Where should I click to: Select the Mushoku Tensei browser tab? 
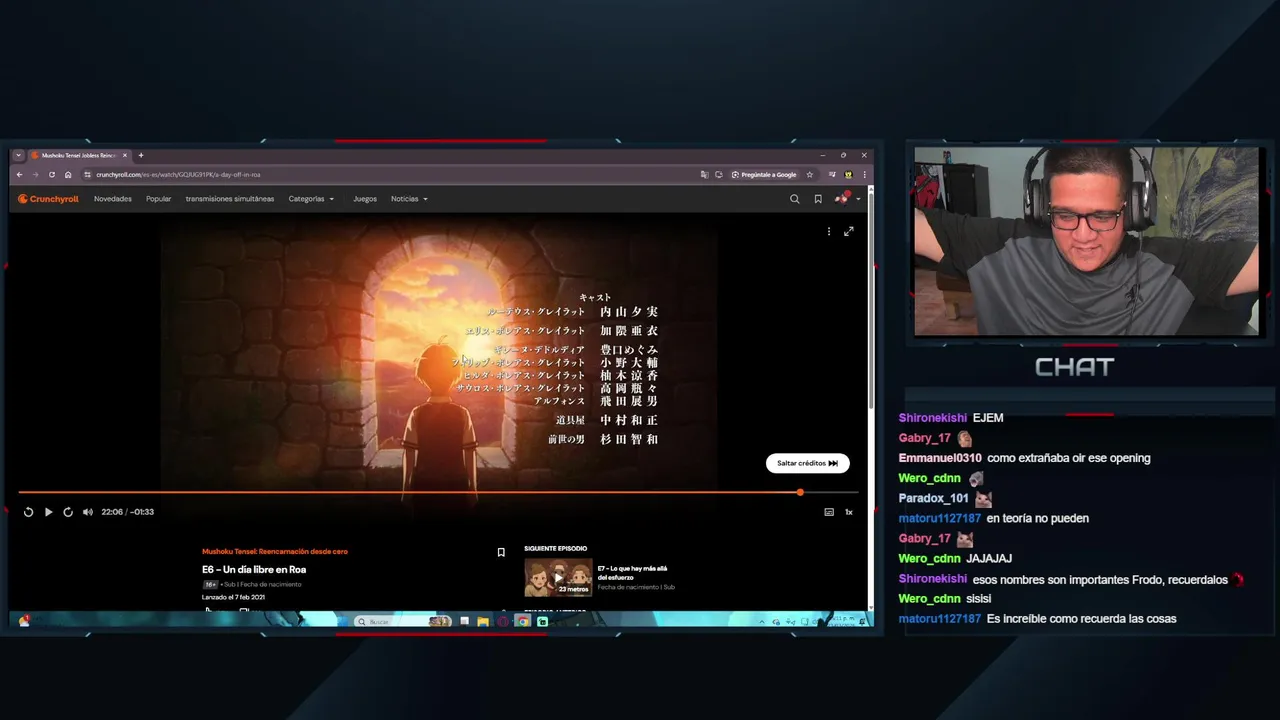pyautogui.click(x=79, y=155)
